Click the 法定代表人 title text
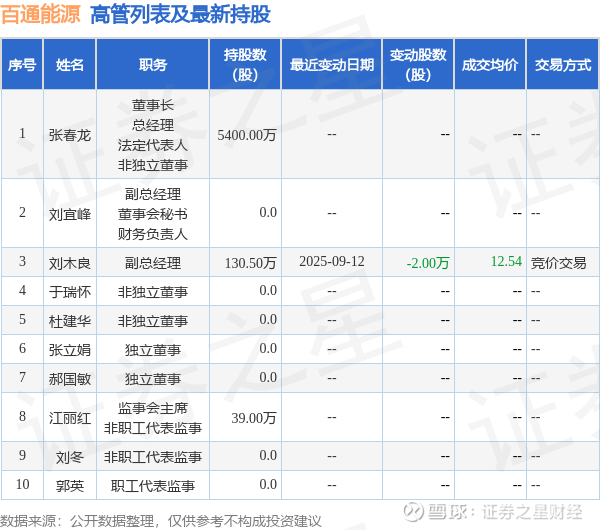Screen dimensions: 600x530 [x=153, y=145]
